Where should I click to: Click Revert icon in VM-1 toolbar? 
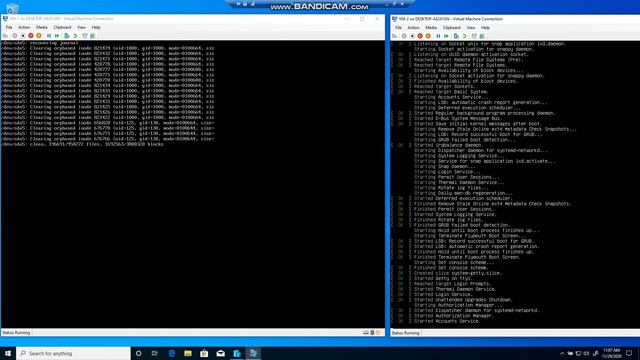point(75,36)
